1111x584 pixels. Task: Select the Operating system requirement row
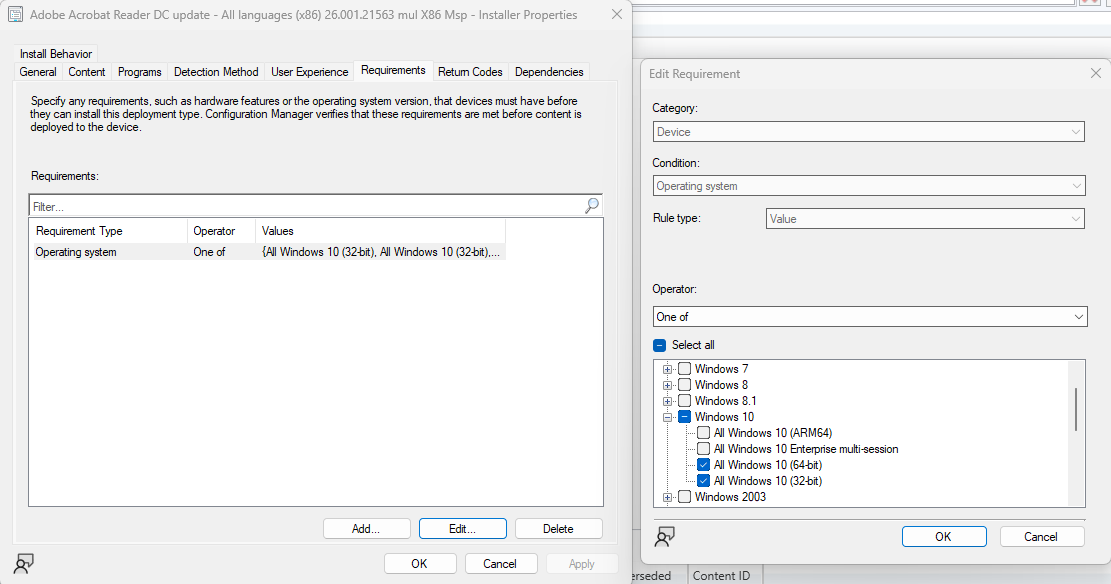pos(269,252)
